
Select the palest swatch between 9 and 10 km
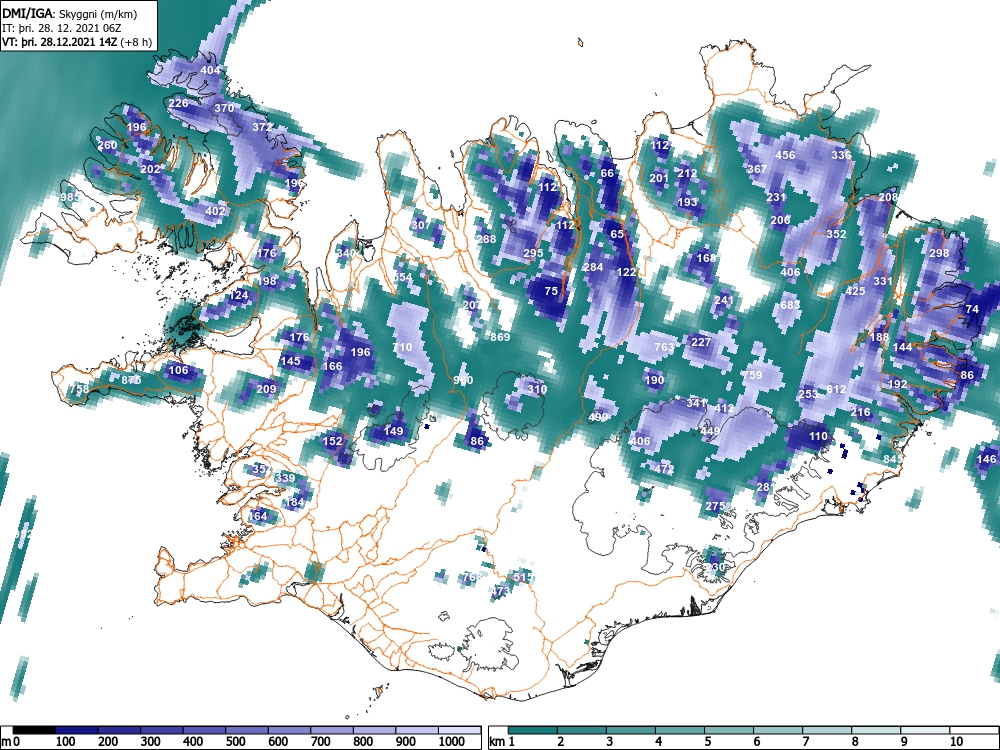pyautogui.click(x=925, y=730)
